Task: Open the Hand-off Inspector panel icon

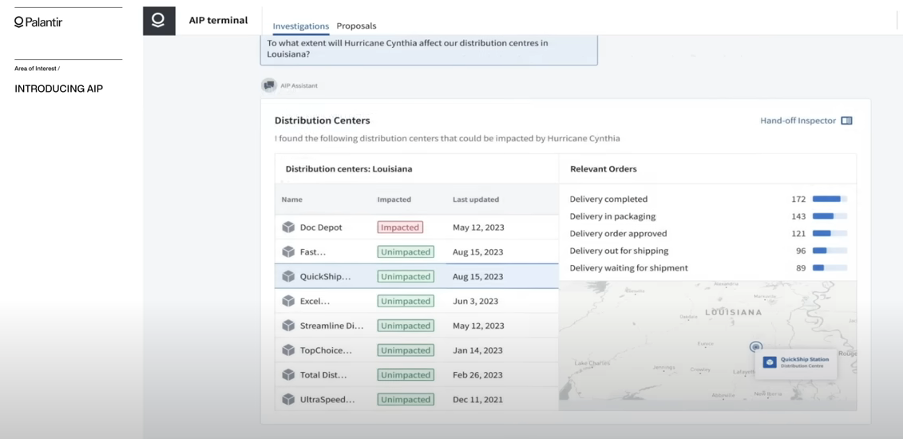Action: 846,121
